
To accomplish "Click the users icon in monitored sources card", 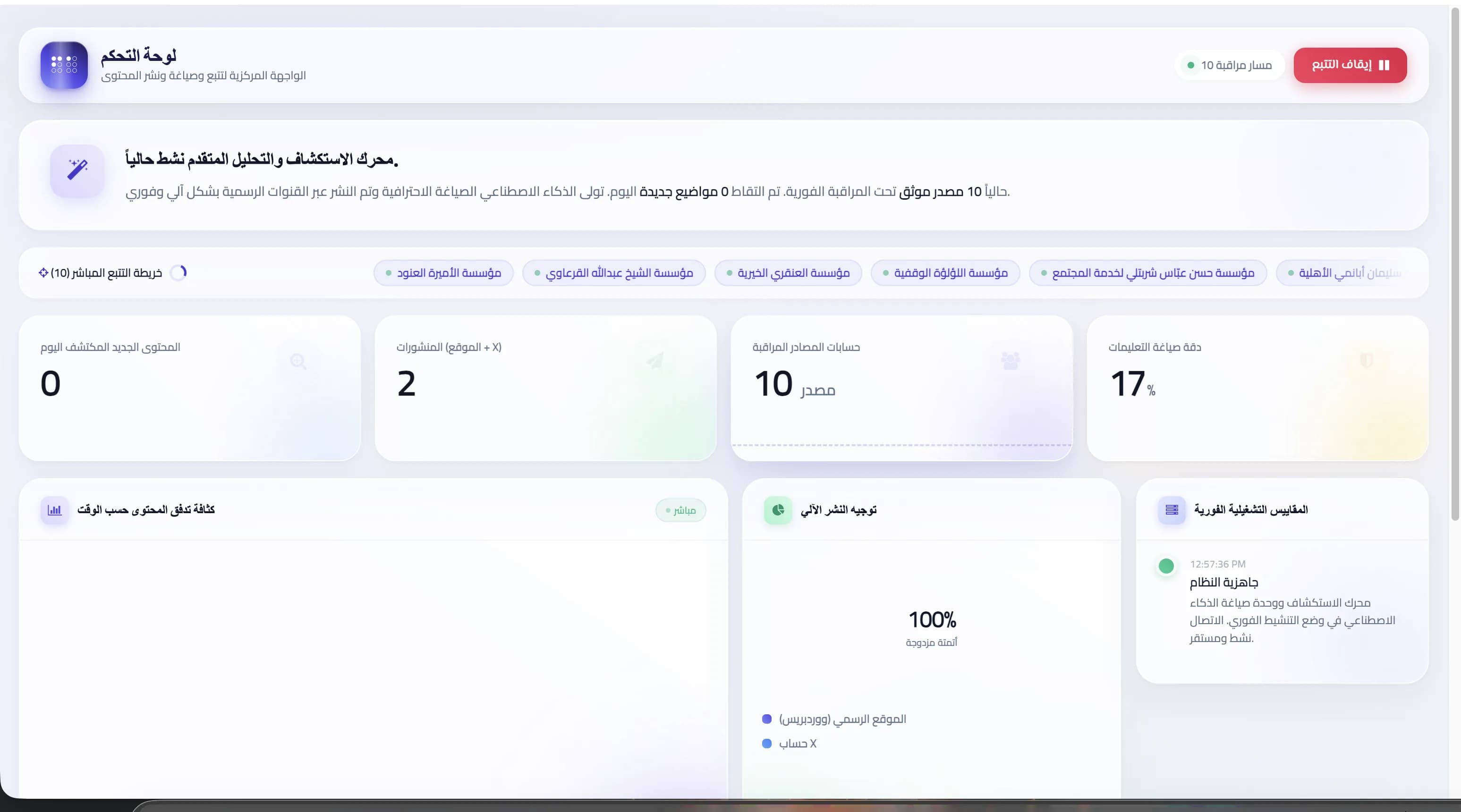I will pyautogui.click(x=1010, y=360).
